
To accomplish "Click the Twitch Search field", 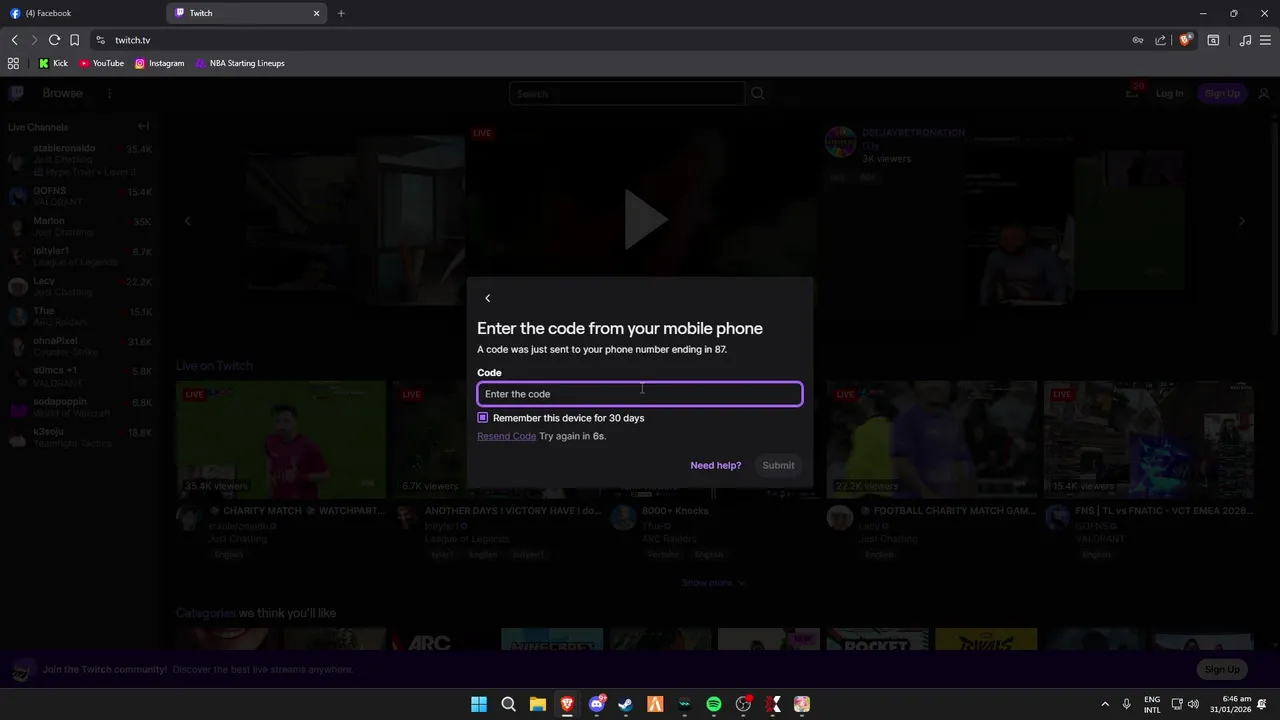I will click(x=627, y=93).
